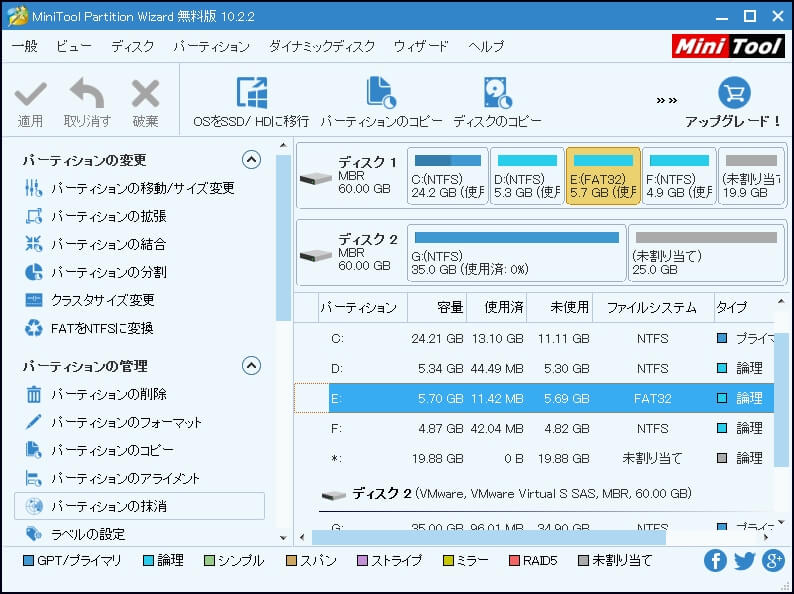Image resolution: width=794 pixels, height=594 pixels.
Task: Click the アップグレード shopping cart icon
Action: click(734, 93)
